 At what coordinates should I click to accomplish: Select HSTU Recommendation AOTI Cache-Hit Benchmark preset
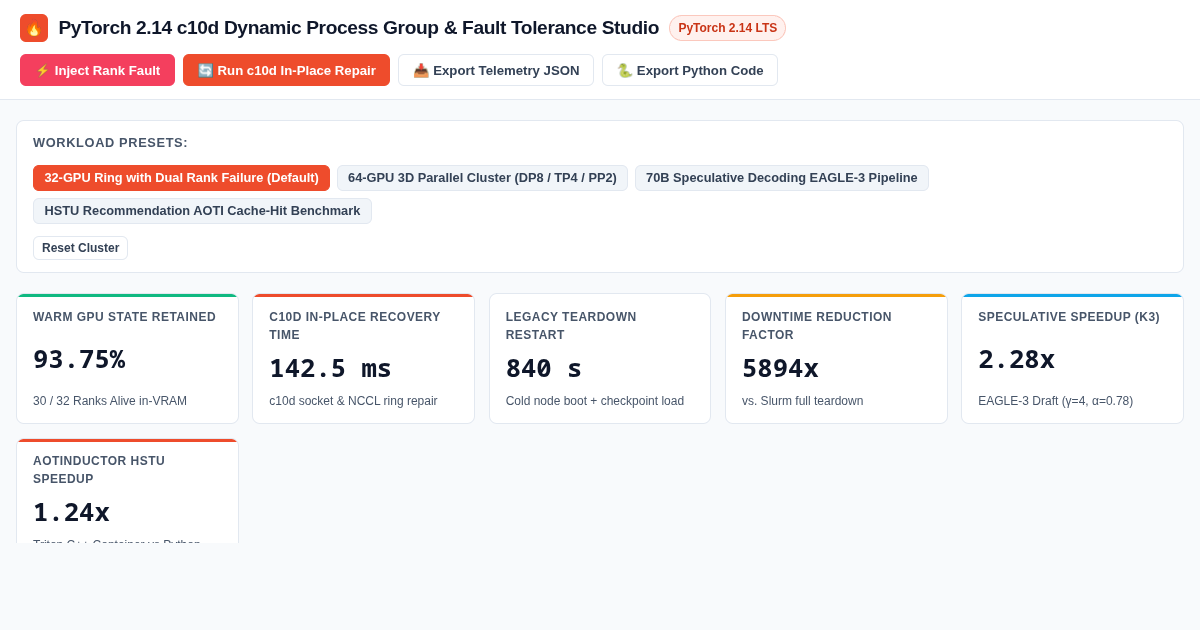click(202, 211)
